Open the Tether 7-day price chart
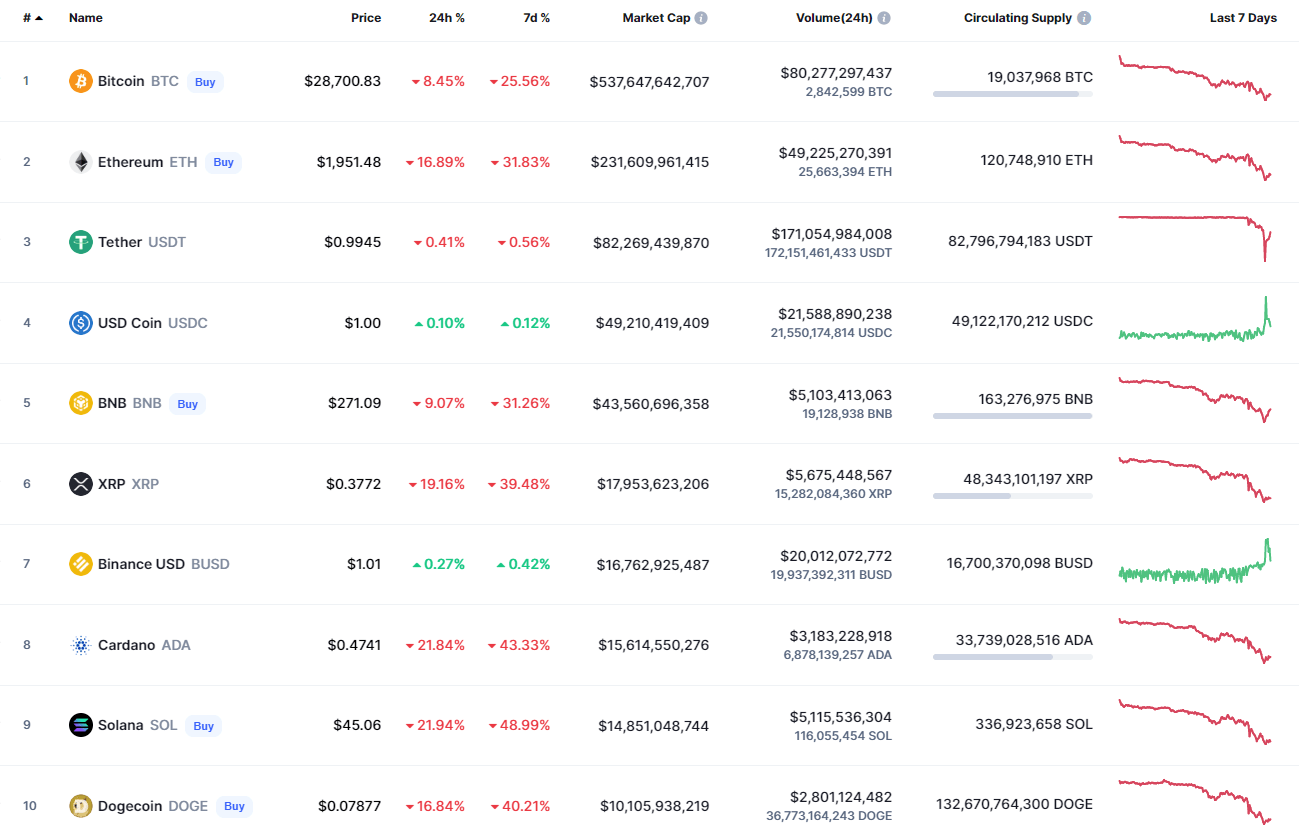The width and height of the screenshot is (1299, 839). [x=1194, y=238]
